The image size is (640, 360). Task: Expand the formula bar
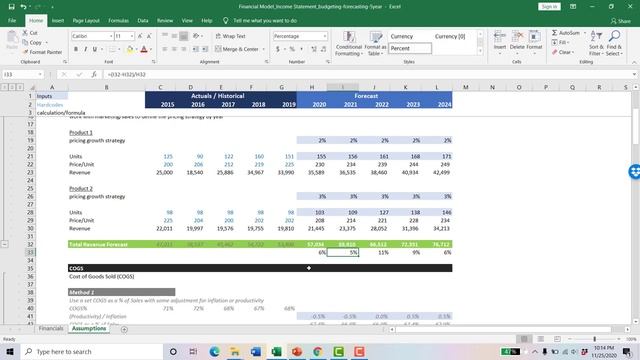(x=634, y=74)
